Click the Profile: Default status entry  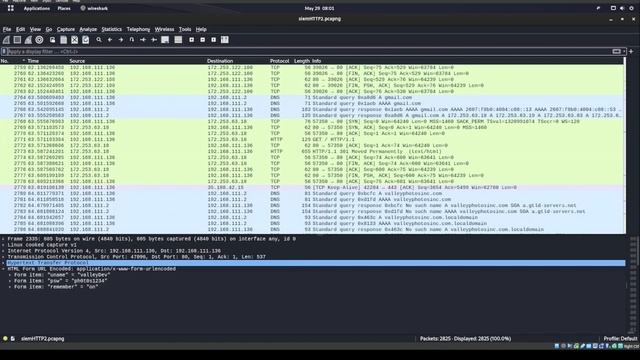click(620, 338)
